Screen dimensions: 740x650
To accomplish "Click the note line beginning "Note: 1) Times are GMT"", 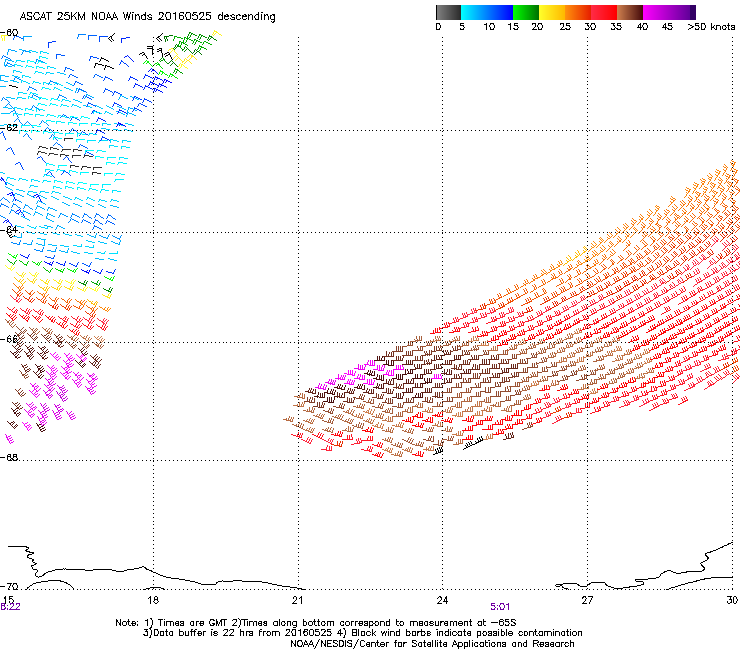I will [x=316, y=623].
